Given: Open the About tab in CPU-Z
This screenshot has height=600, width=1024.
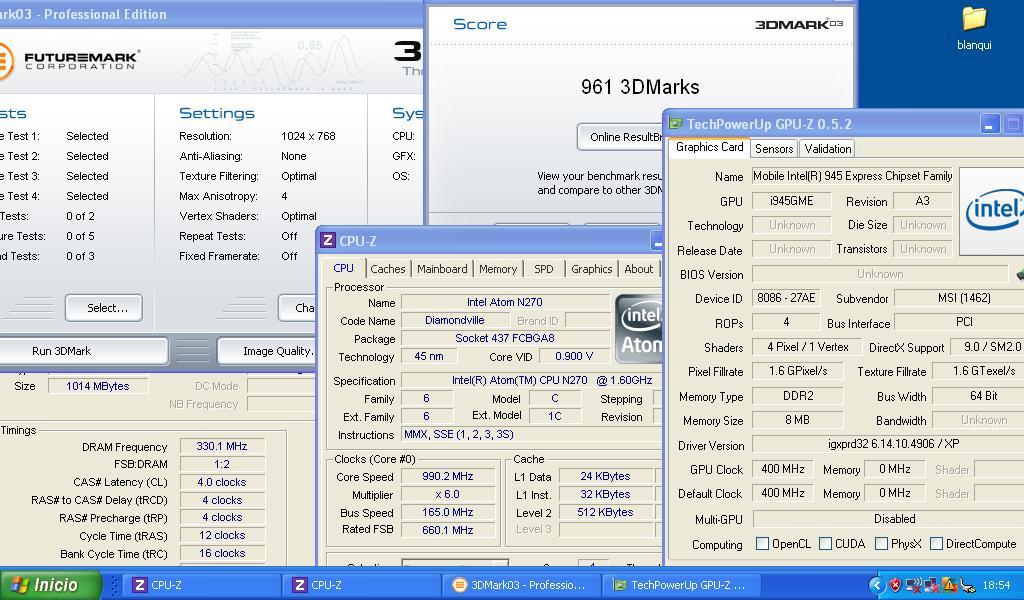Looking at the screenshot, I should [639, 269].
